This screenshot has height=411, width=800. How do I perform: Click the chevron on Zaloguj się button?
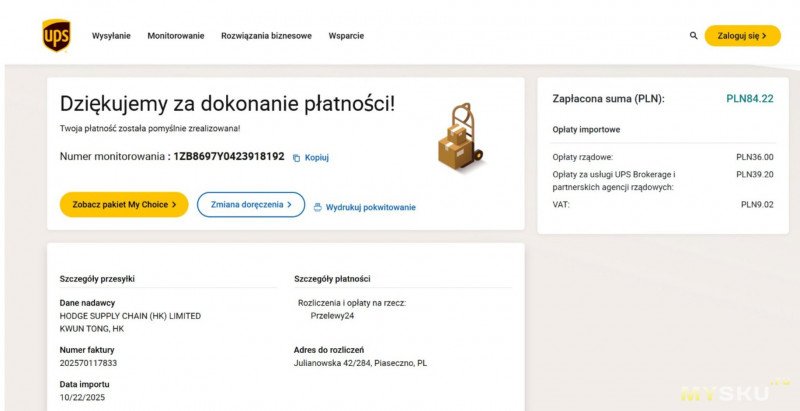tap(765, 36)
